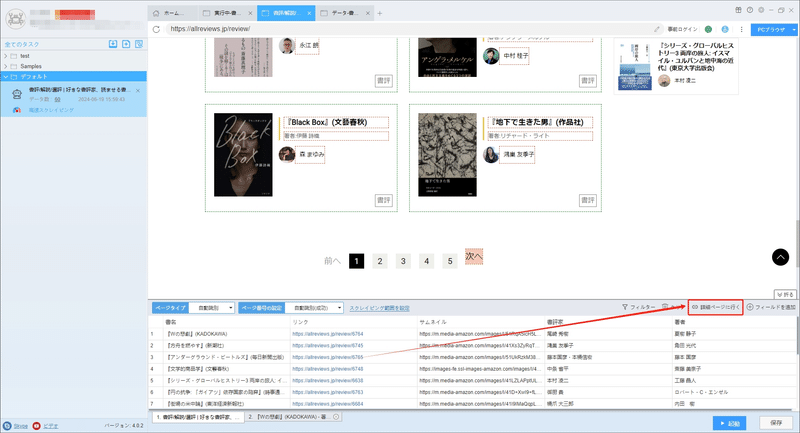Image resolution: width=800 pixels, height=433 pixels.
Task: Go to page 5 in pagination
Action: click(450, 261)
